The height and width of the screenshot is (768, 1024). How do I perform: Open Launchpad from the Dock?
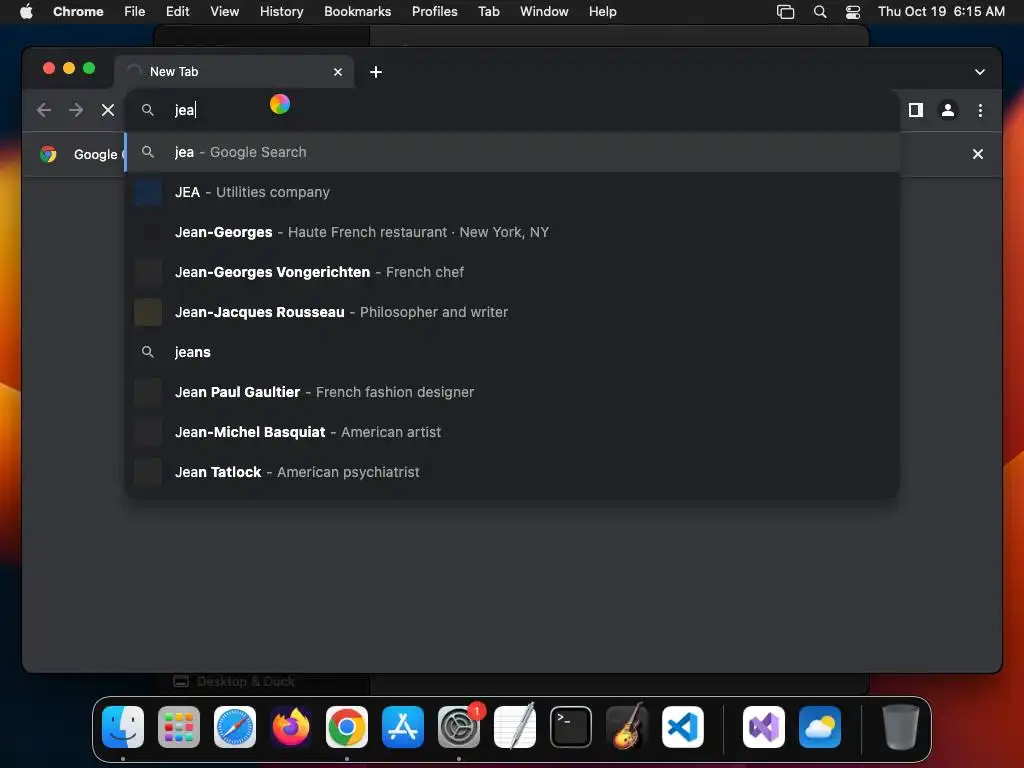point(179,727)
